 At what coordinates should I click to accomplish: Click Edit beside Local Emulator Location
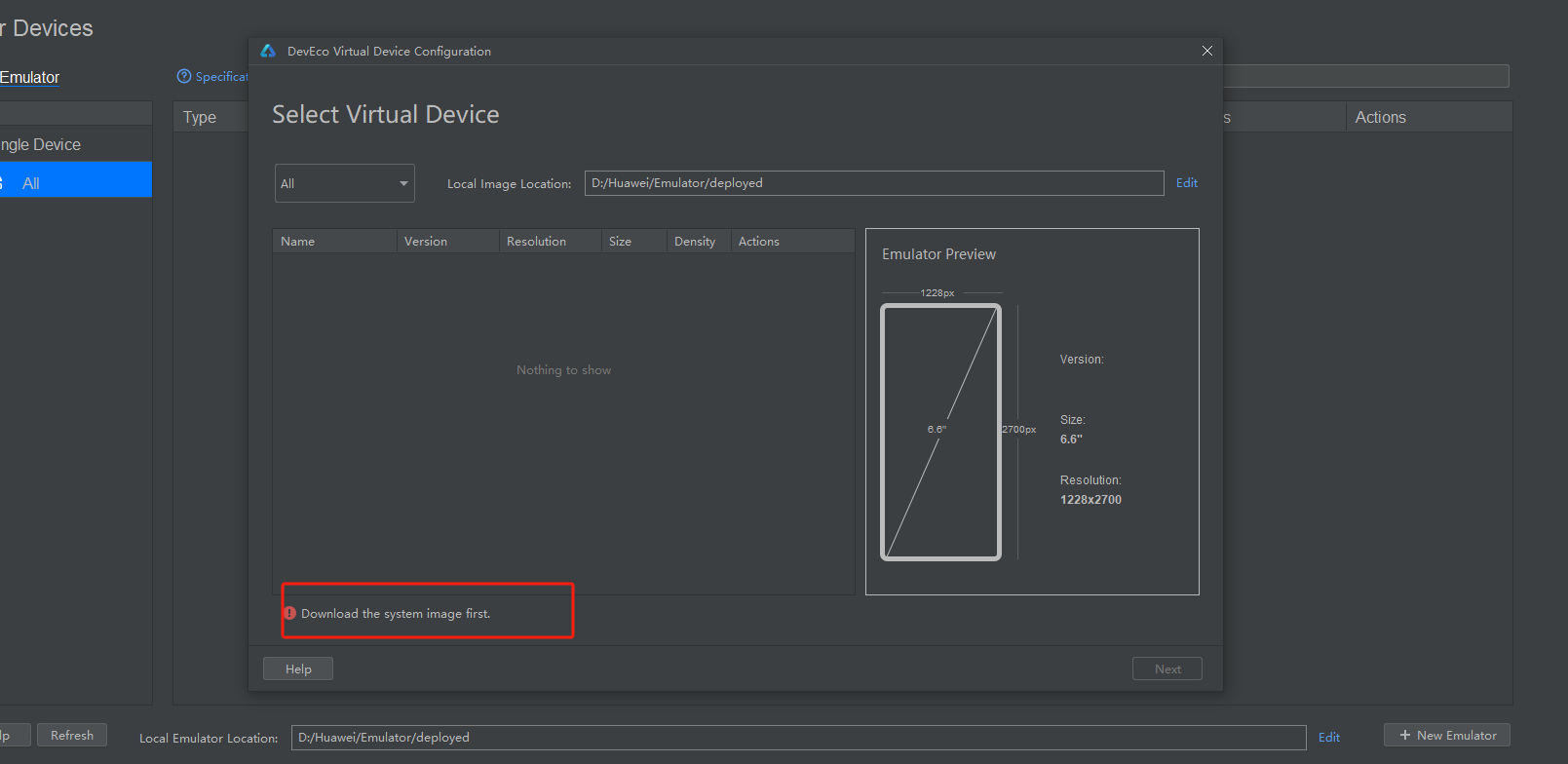(1329, 738)
